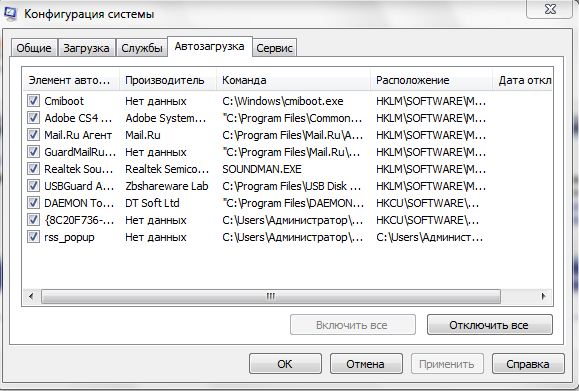Uncheck the {8C20F736- entry checkbox

(33, 219)
